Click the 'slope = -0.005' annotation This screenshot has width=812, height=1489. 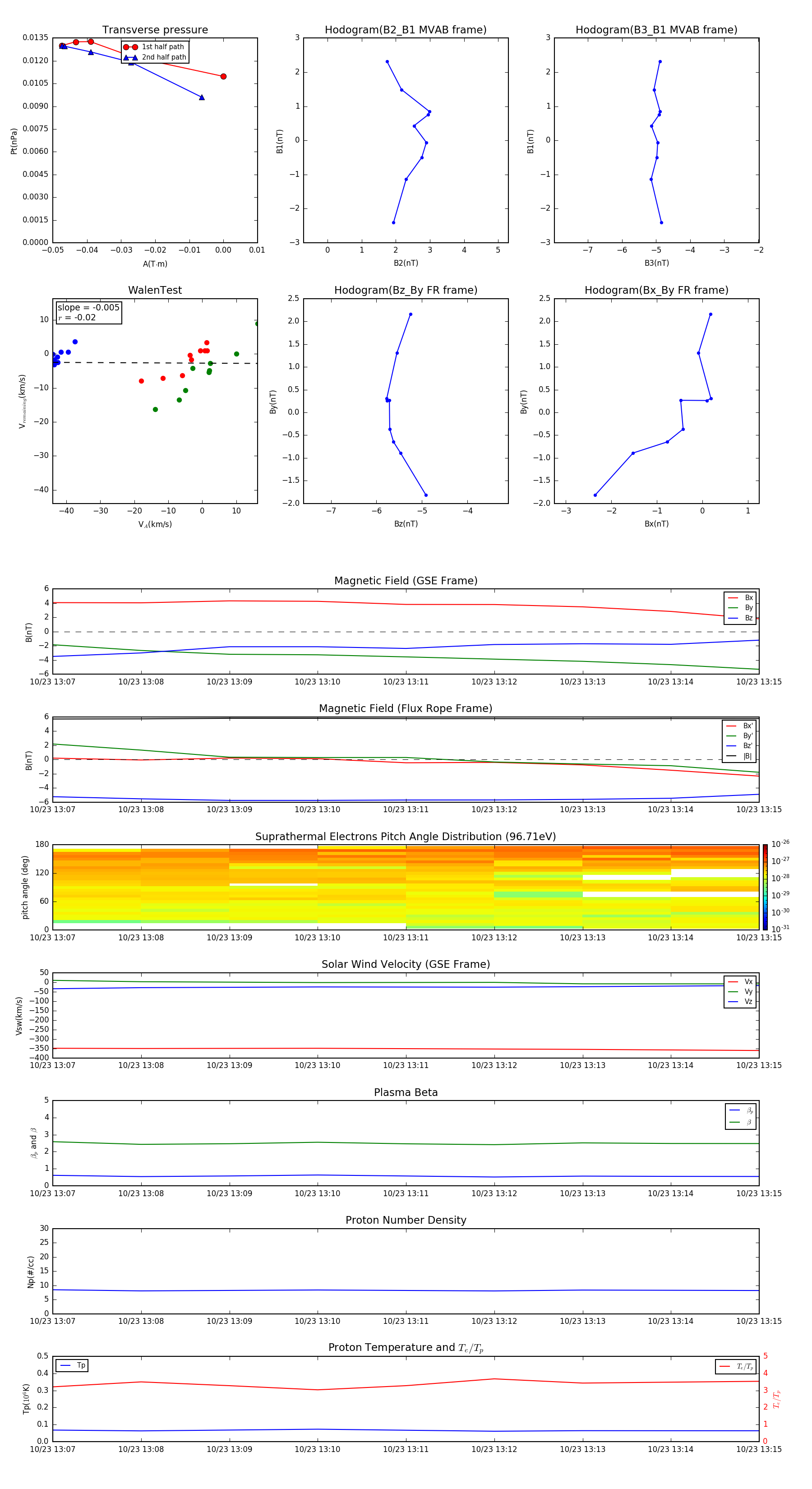pos(88,308)
